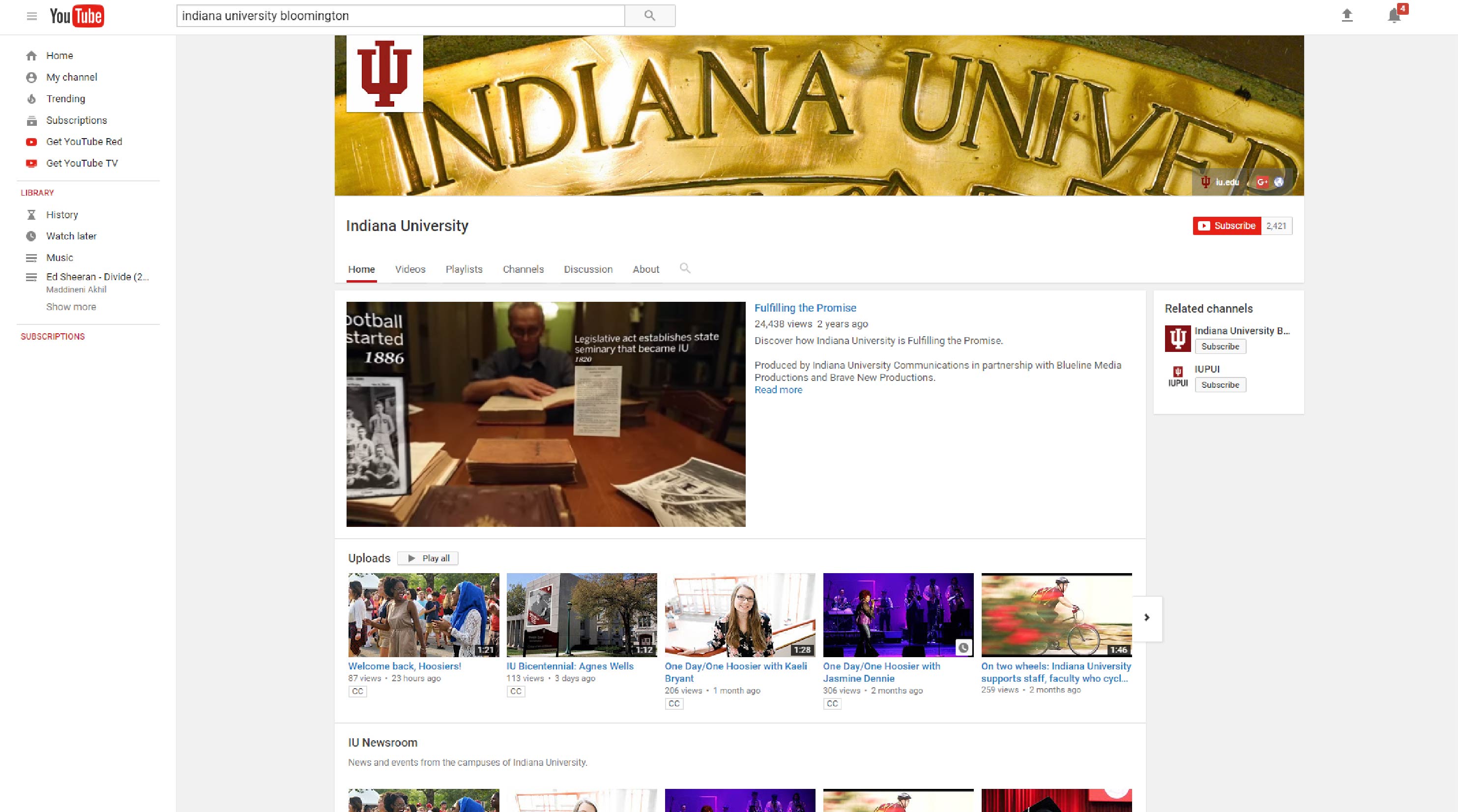Viewport: 1458px width, 812px height.
Task: Click the YouTube logo
Action: point(77,16)
